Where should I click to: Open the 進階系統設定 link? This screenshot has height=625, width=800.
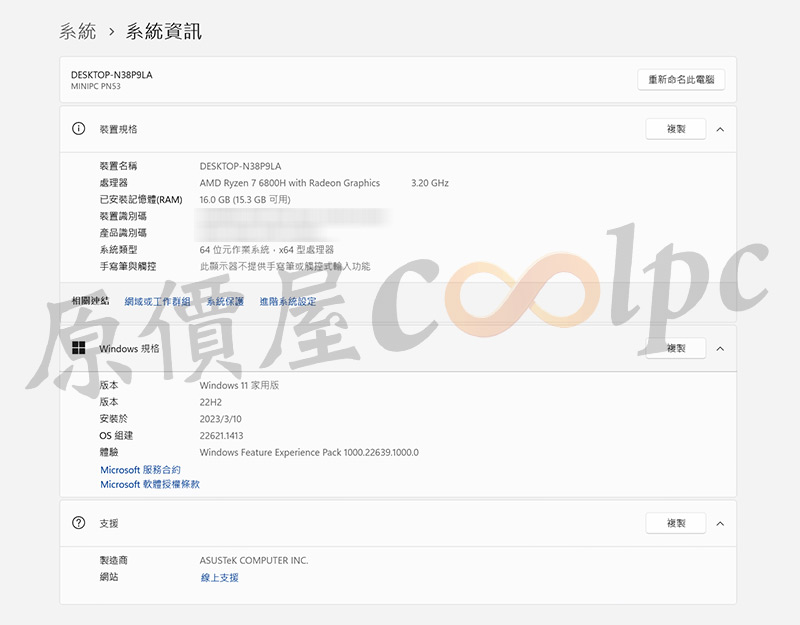pos(287,301)
